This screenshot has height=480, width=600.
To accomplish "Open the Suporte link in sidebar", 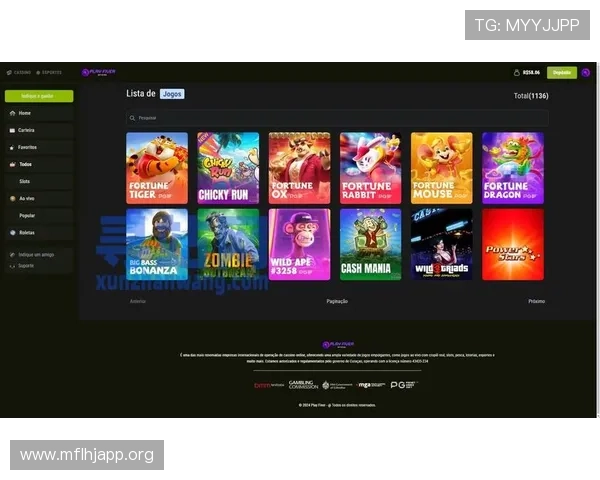I will [27, 266].
